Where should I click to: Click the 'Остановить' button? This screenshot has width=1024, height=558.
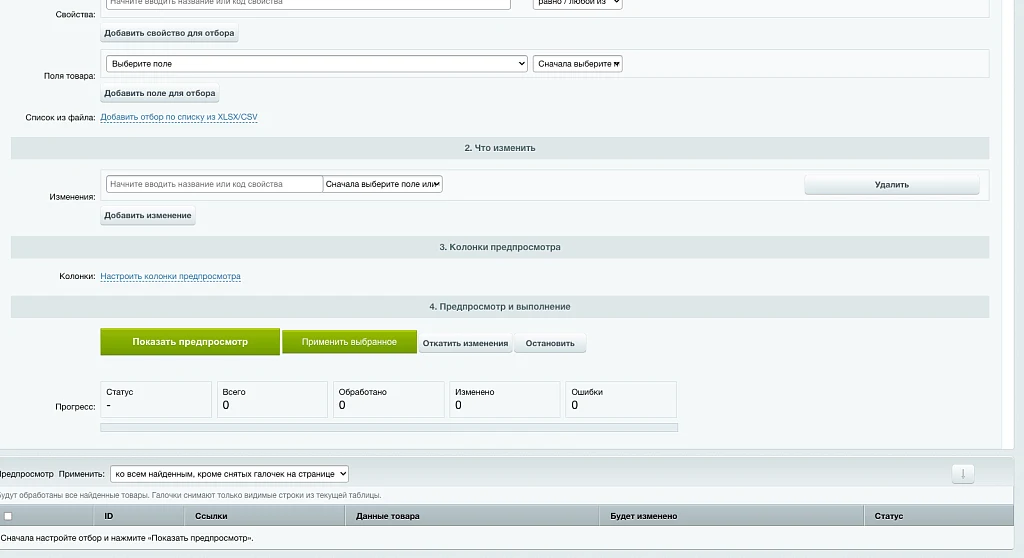(x=550, y=343)
